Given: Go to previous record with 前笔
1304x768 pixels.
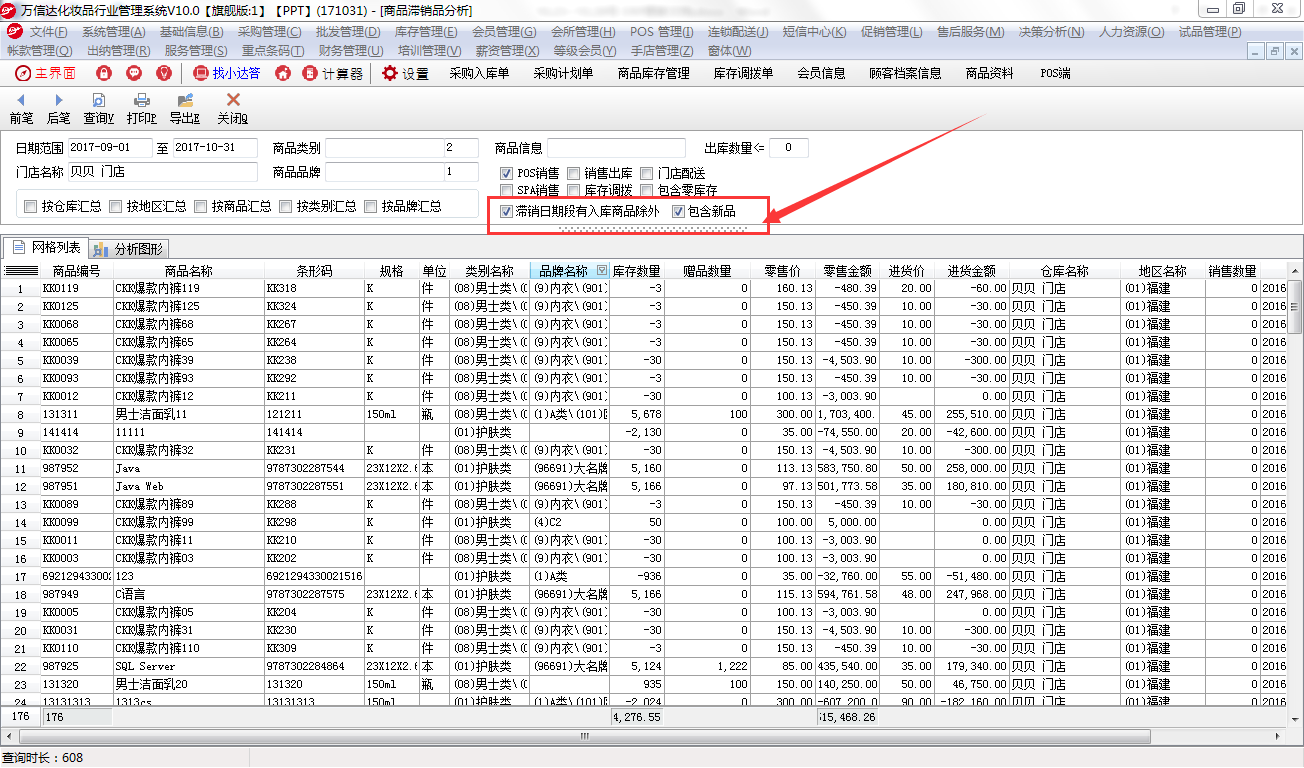Looking at the screenshot, I should coord(21,108).
